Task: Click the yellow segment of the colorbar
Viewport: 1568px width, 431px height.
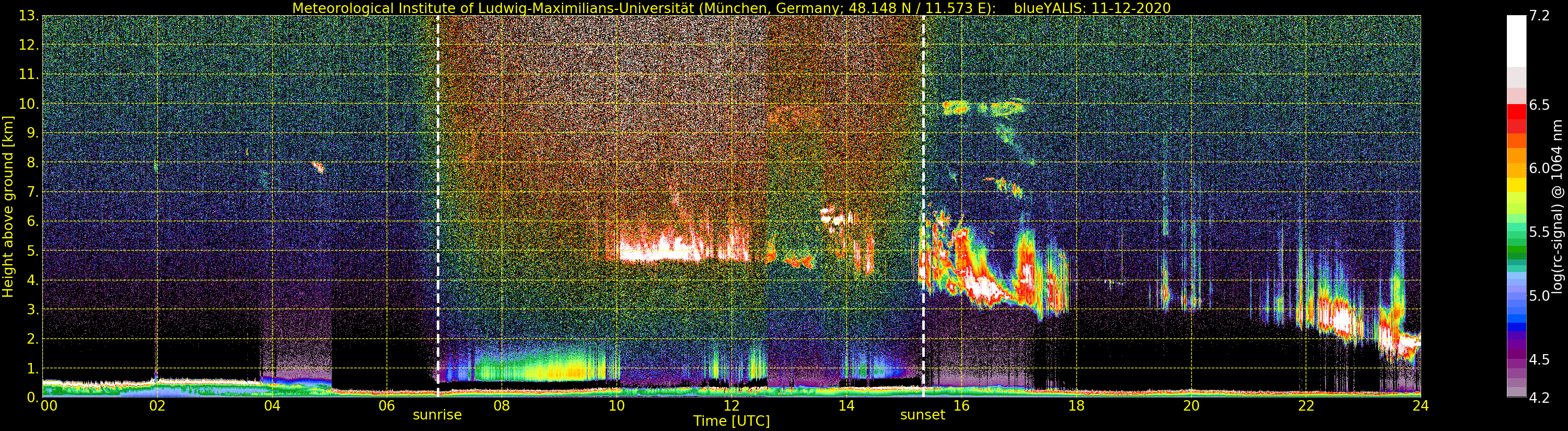Action: (x=1516, y=185)
